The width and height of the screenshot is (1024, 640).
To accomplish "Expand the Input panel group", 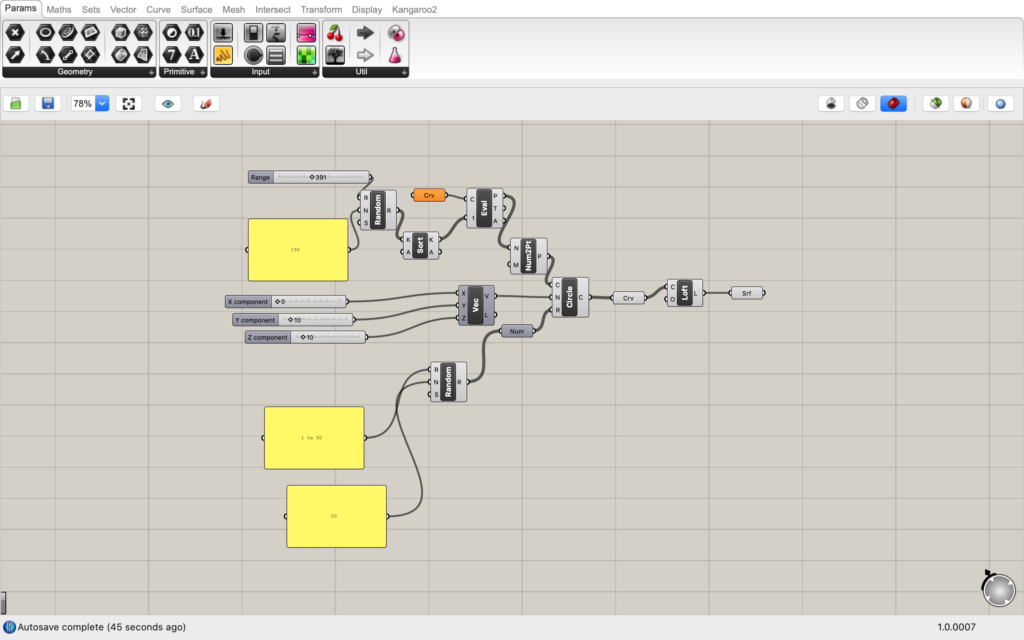I will coord(314,72).
